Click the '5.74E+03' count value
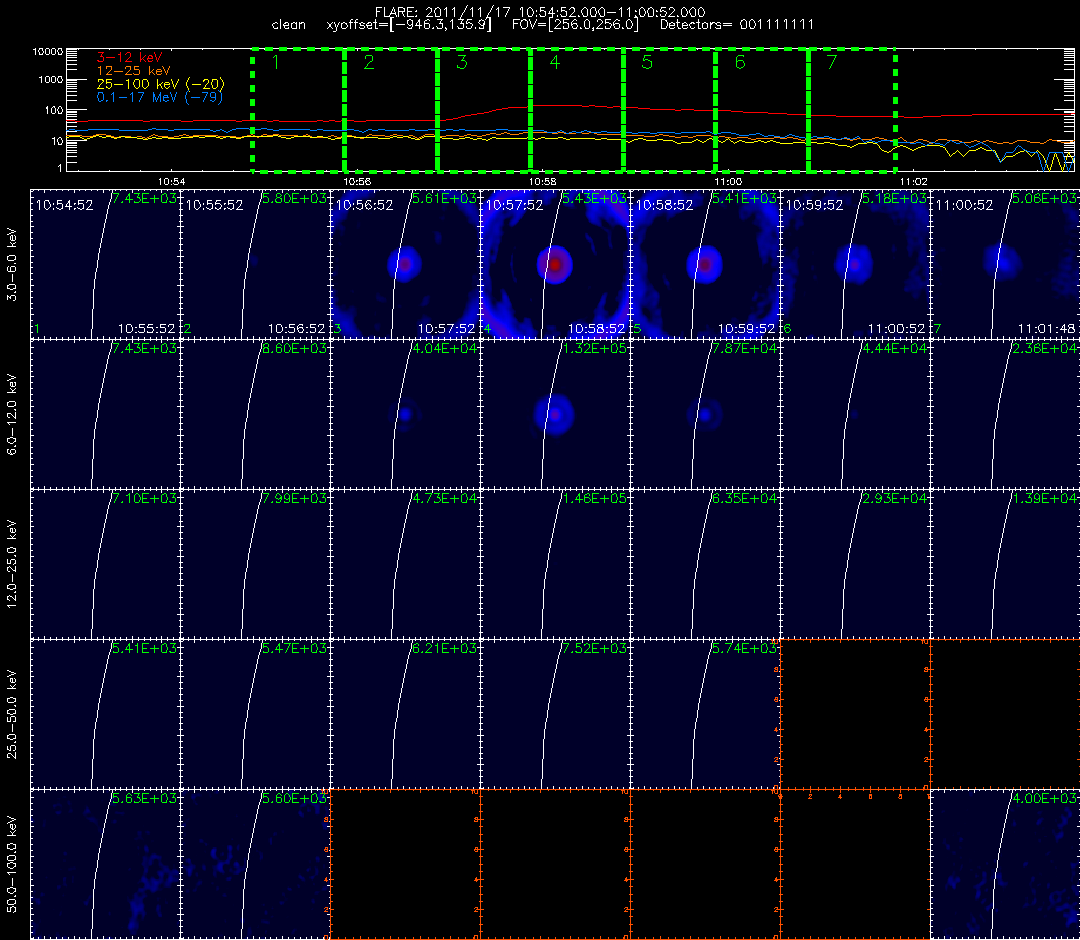This screenshot has width=1080, height=940. click(x=745, y=648)
